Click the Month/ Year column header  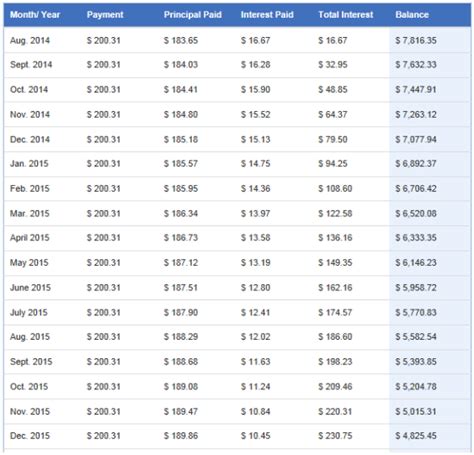[35, 15]
